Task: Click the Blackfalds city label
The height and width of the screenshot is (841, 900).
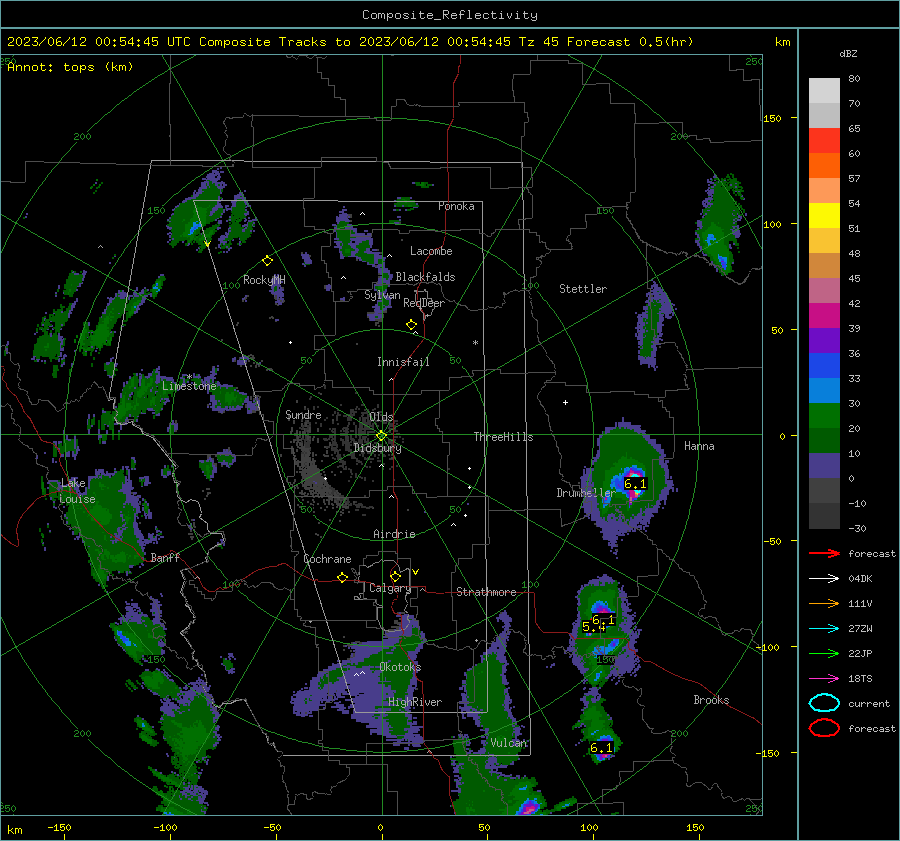Action: (x=425, y=277)
